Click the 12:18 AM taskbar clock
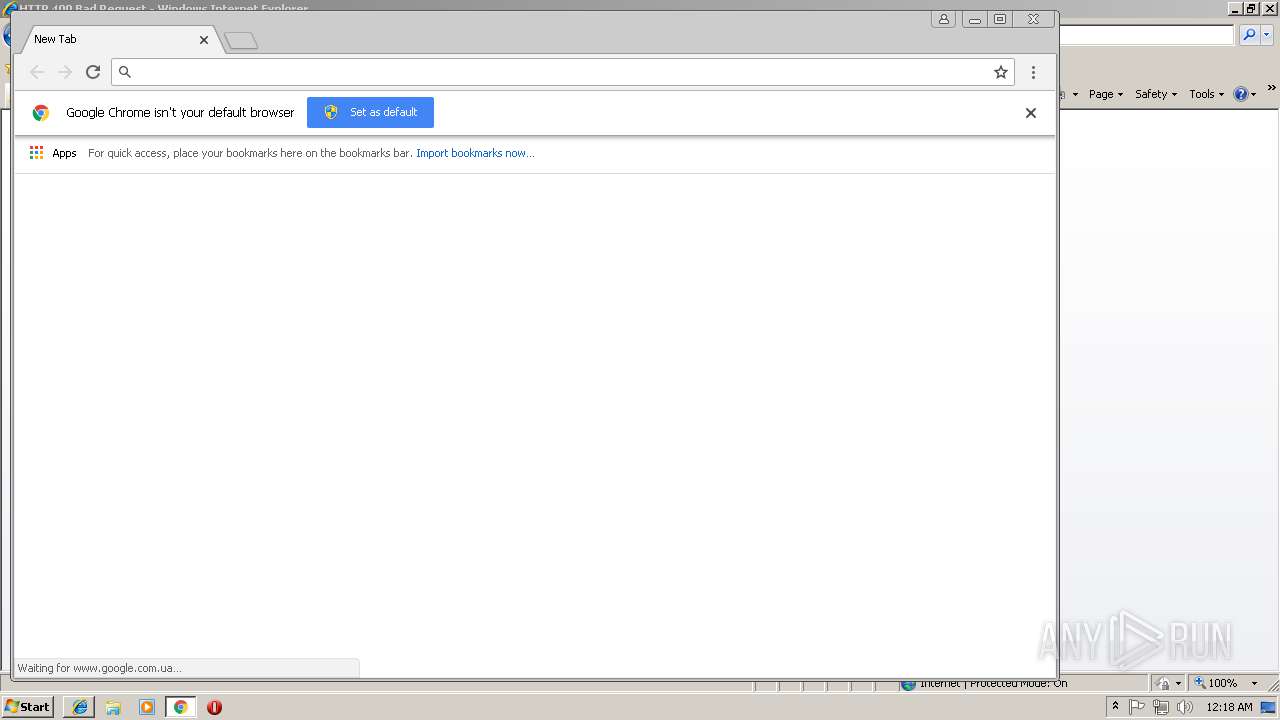 click(x=1229, y=707)
